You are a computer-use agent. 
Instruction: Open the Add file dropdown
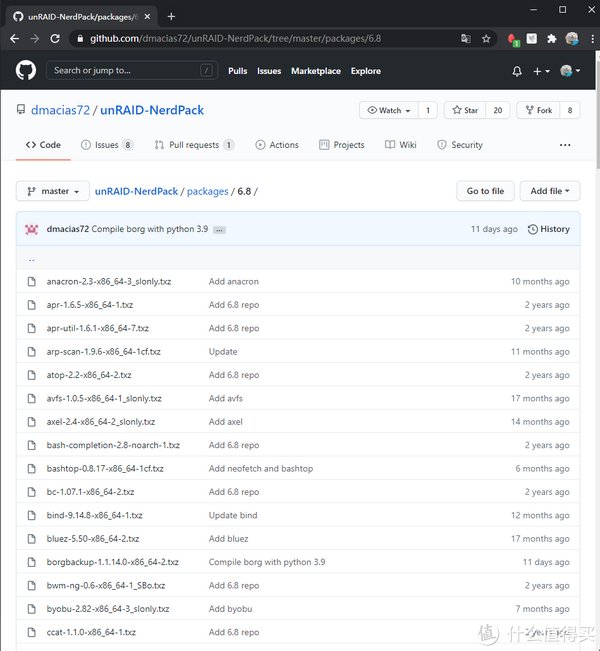coord(552,191)
